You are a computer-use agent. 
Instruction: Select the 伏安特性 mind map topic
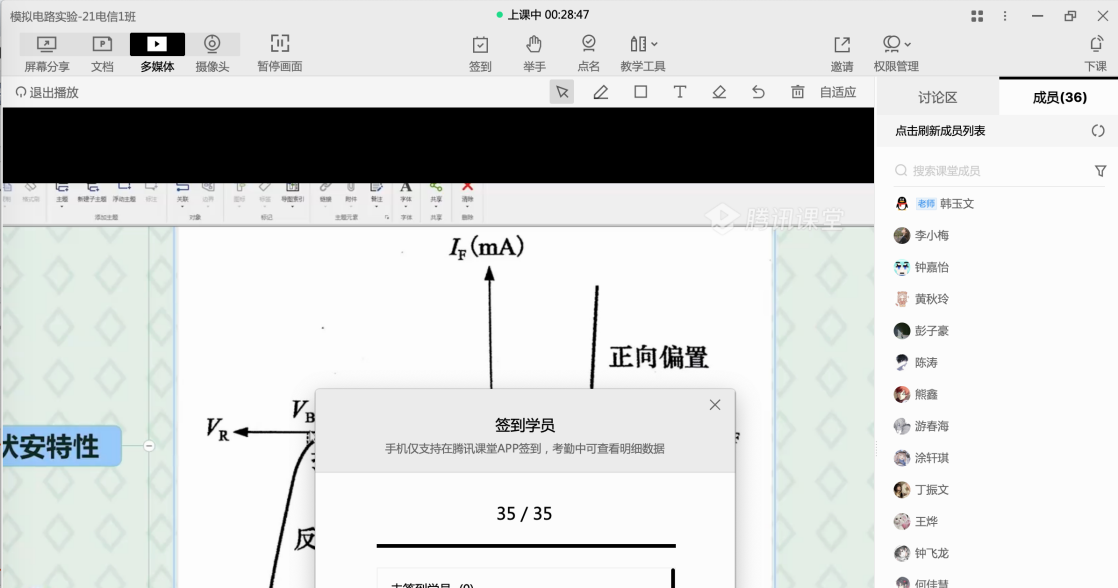(x=62, y=447)
